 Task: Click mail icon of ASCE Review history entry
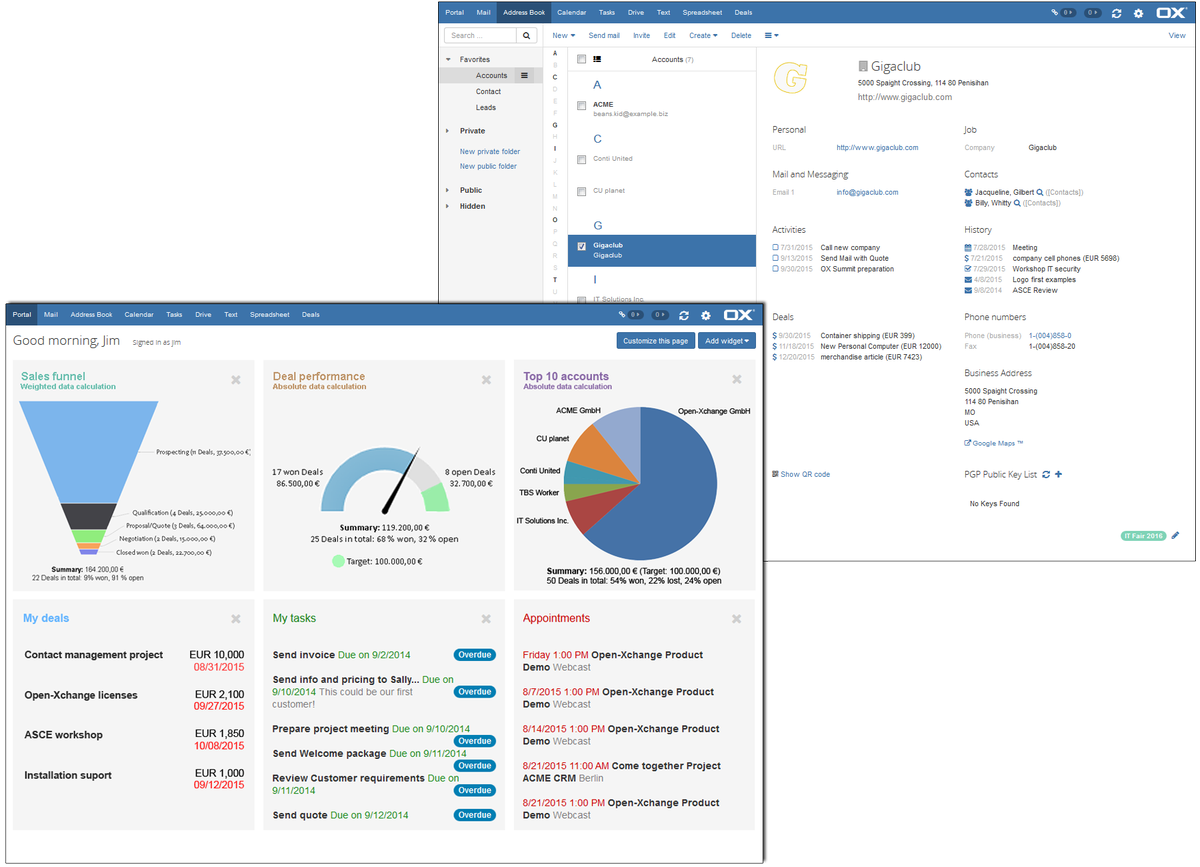[x=968, y=290]
